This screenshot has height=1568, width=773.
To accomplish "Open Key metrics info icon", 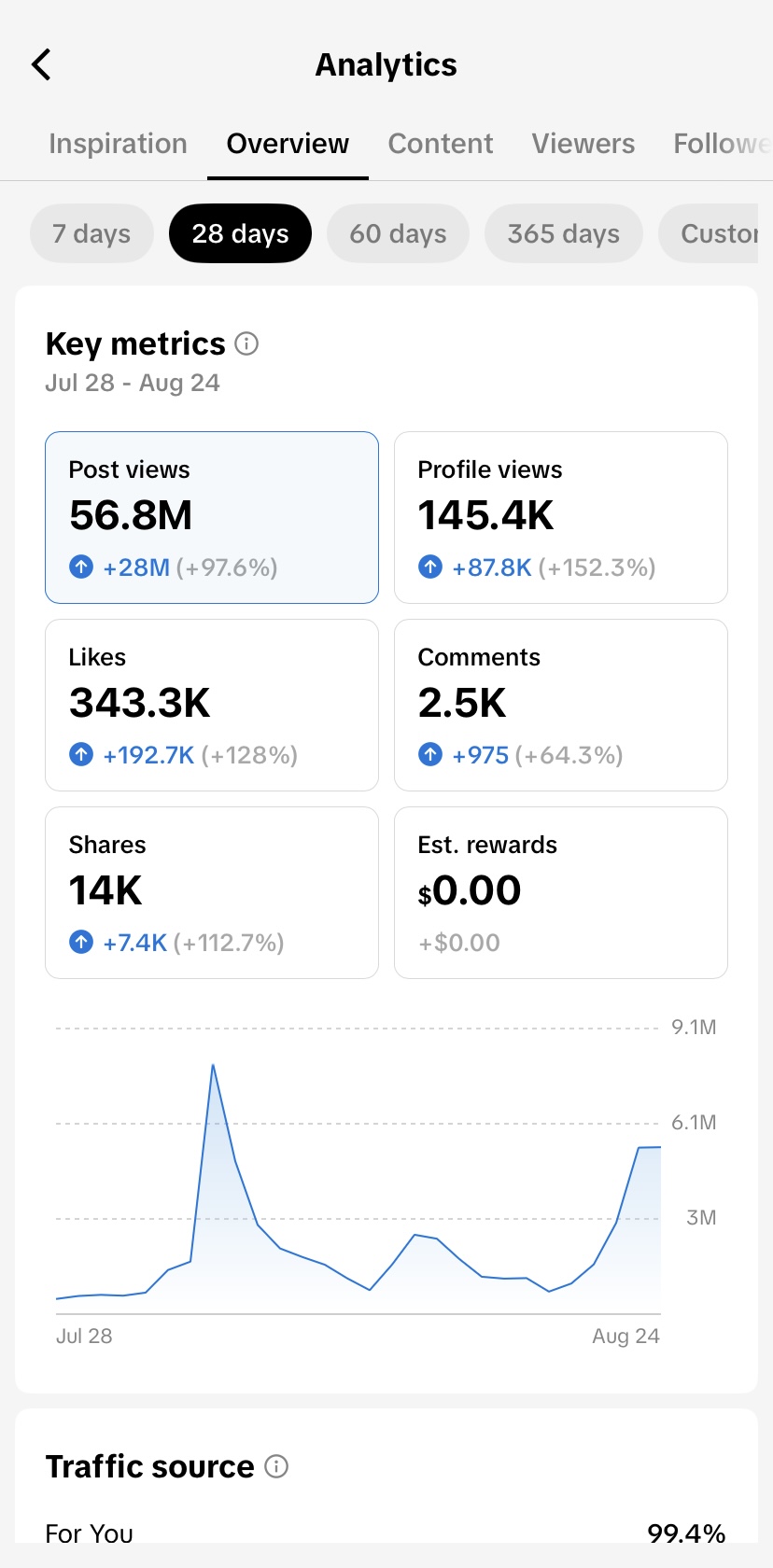I will [246, 343].
